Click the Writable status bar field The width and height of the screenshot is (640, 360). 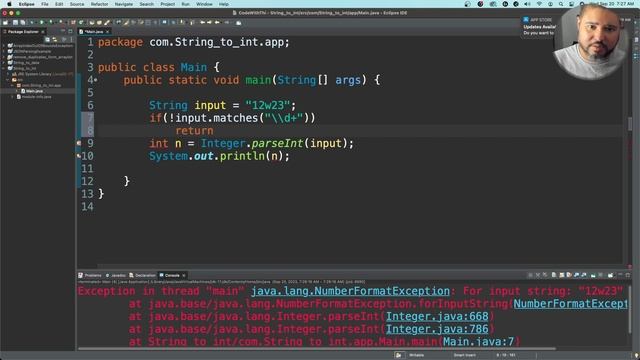(416, 355)
